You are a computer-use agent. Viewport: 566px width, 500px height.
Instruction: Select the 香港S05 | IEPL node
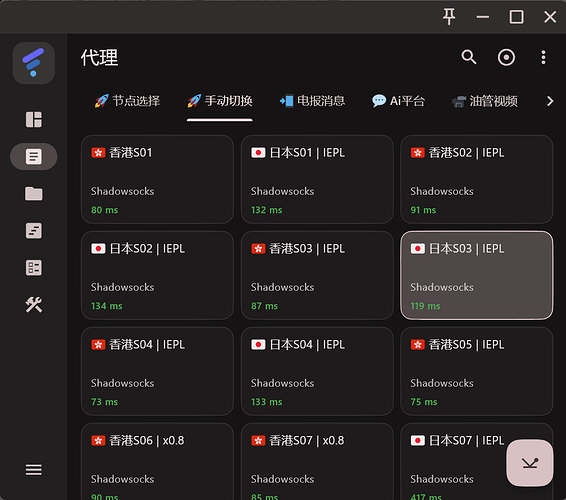pyautogui.click(x=476, y=371)
